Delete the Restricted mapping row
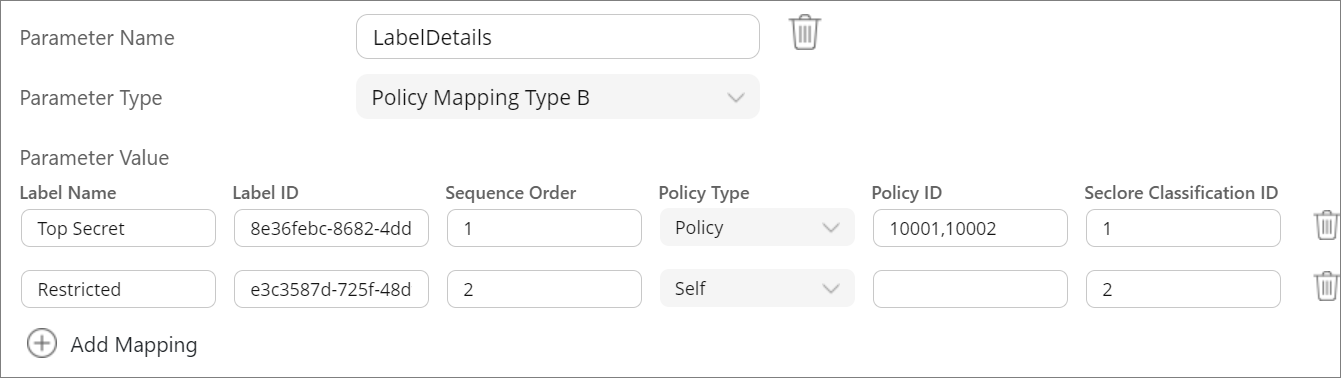This screenshot has width=1341, height=378. pyautogui.click(x=1326, y=287)
